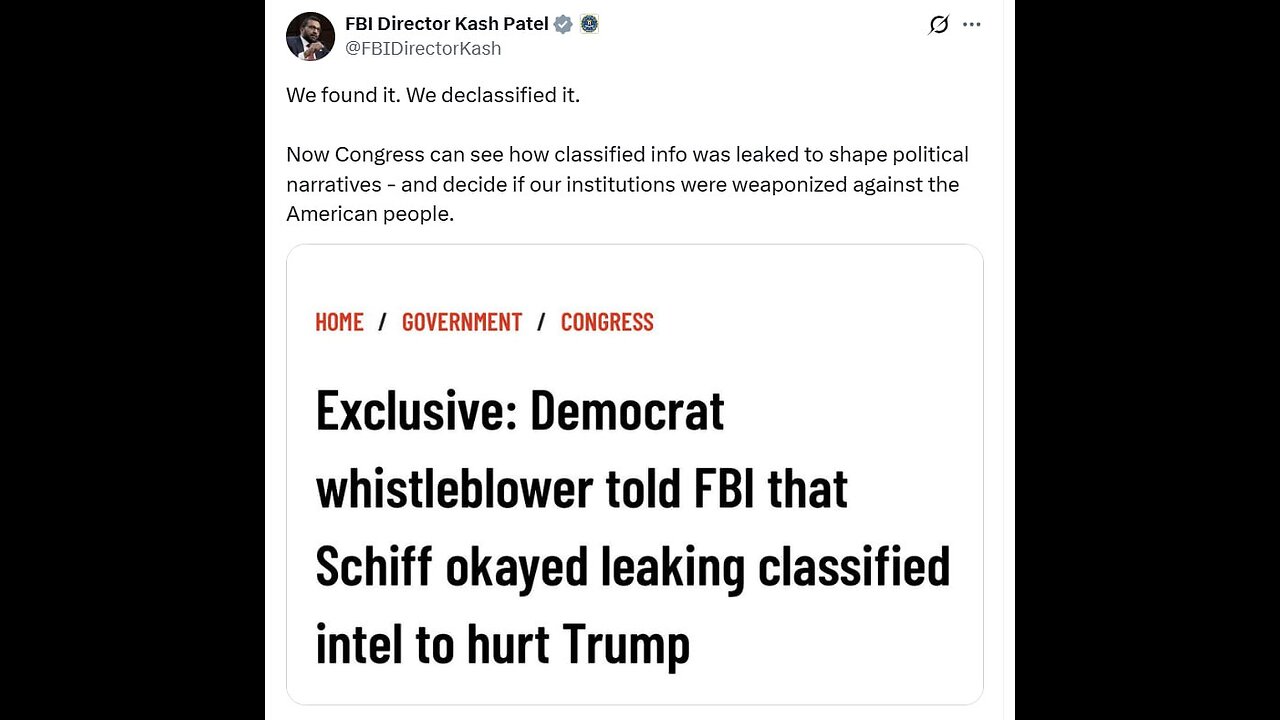Click the @FBIDirectorKash handle
1280x720 pixels.
(423, 48)
